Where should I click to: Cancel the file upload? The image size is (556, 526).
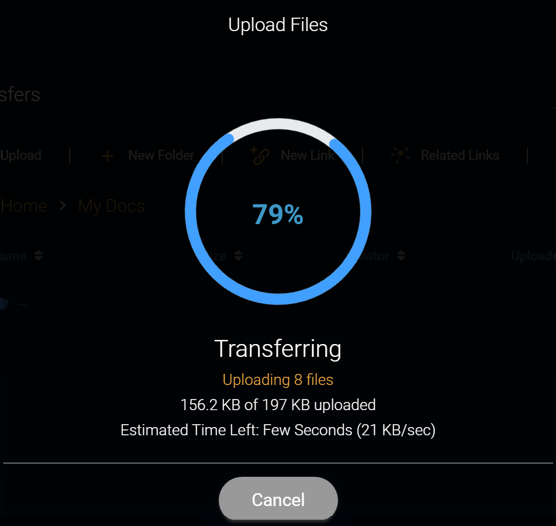tap(278, 499)
